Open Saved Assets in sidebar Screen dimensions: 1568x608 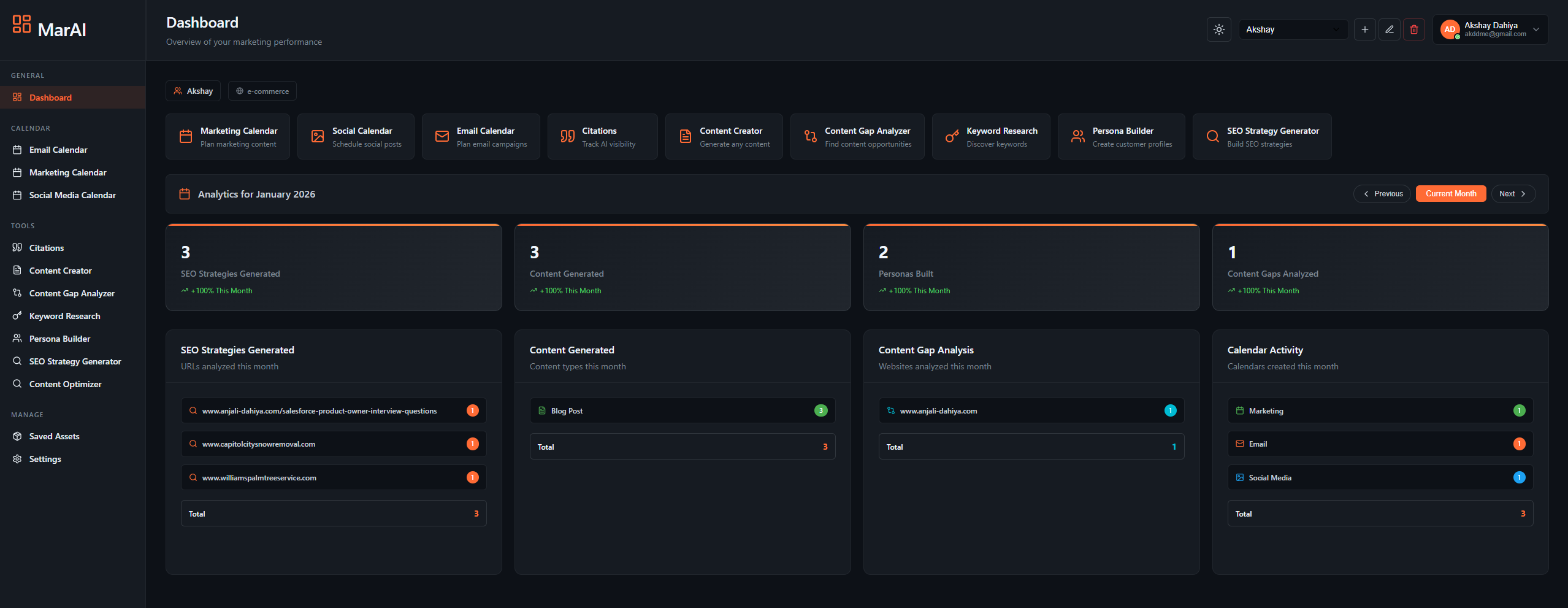pyautogui.click(x=54, y=436)
